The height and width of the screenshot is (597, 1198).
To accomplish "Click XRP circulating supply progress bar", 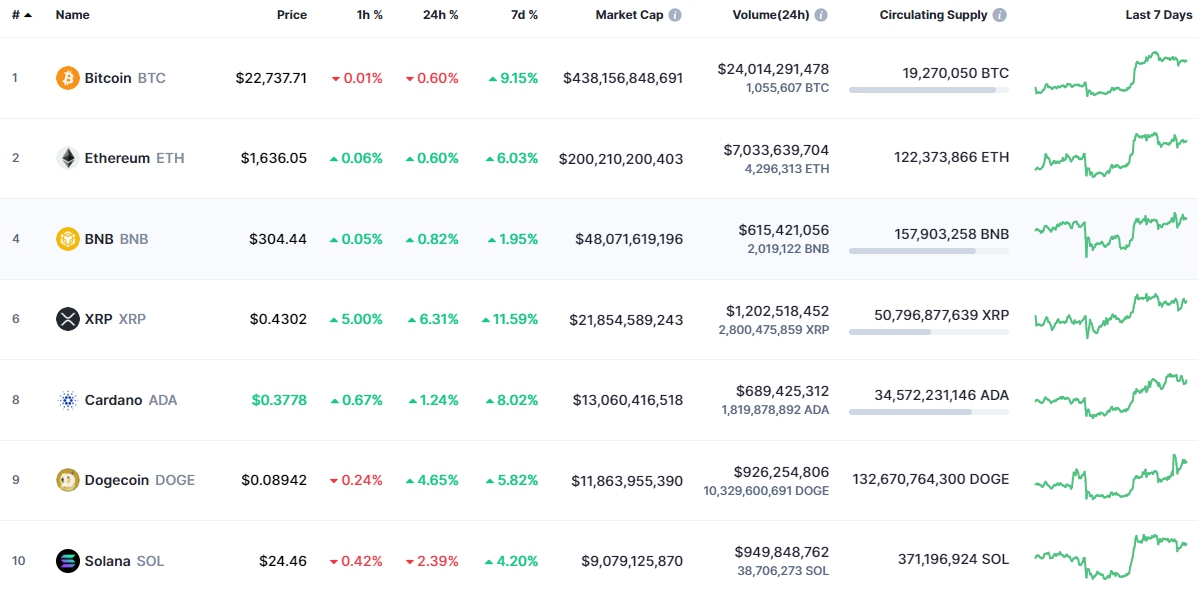I will click(x=928, y=332).
